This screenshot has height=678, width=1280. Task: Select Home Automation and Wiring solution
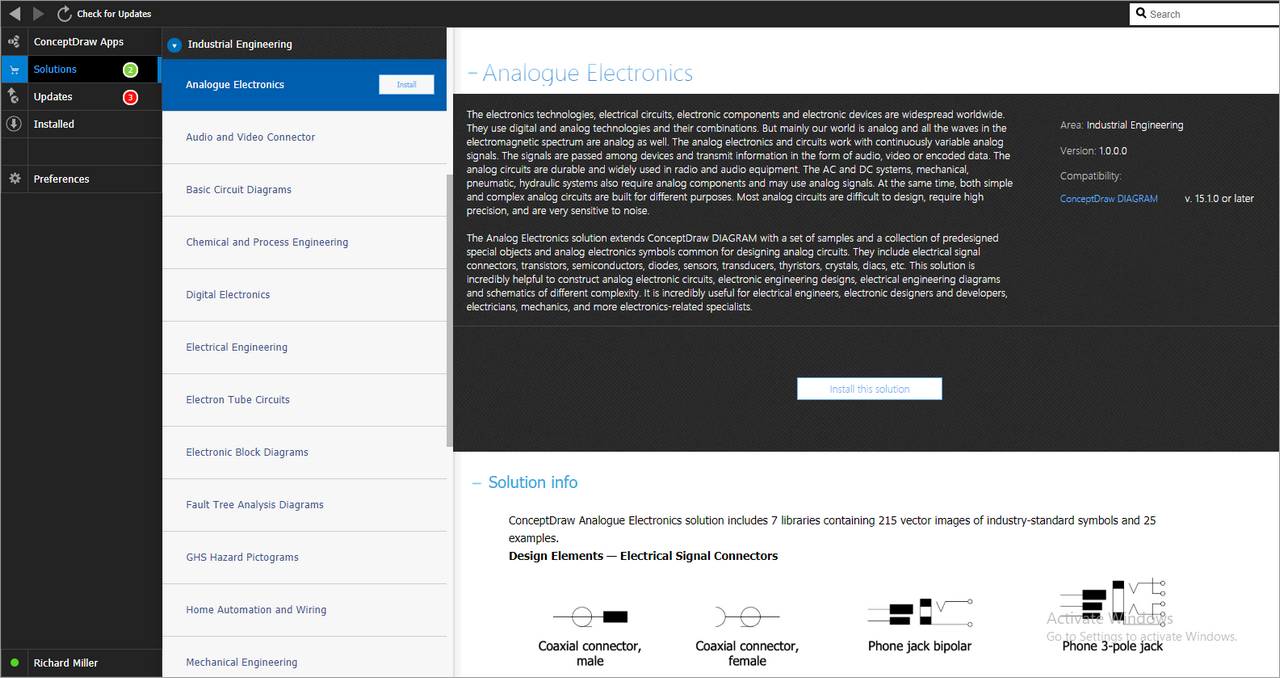[304, 610]
